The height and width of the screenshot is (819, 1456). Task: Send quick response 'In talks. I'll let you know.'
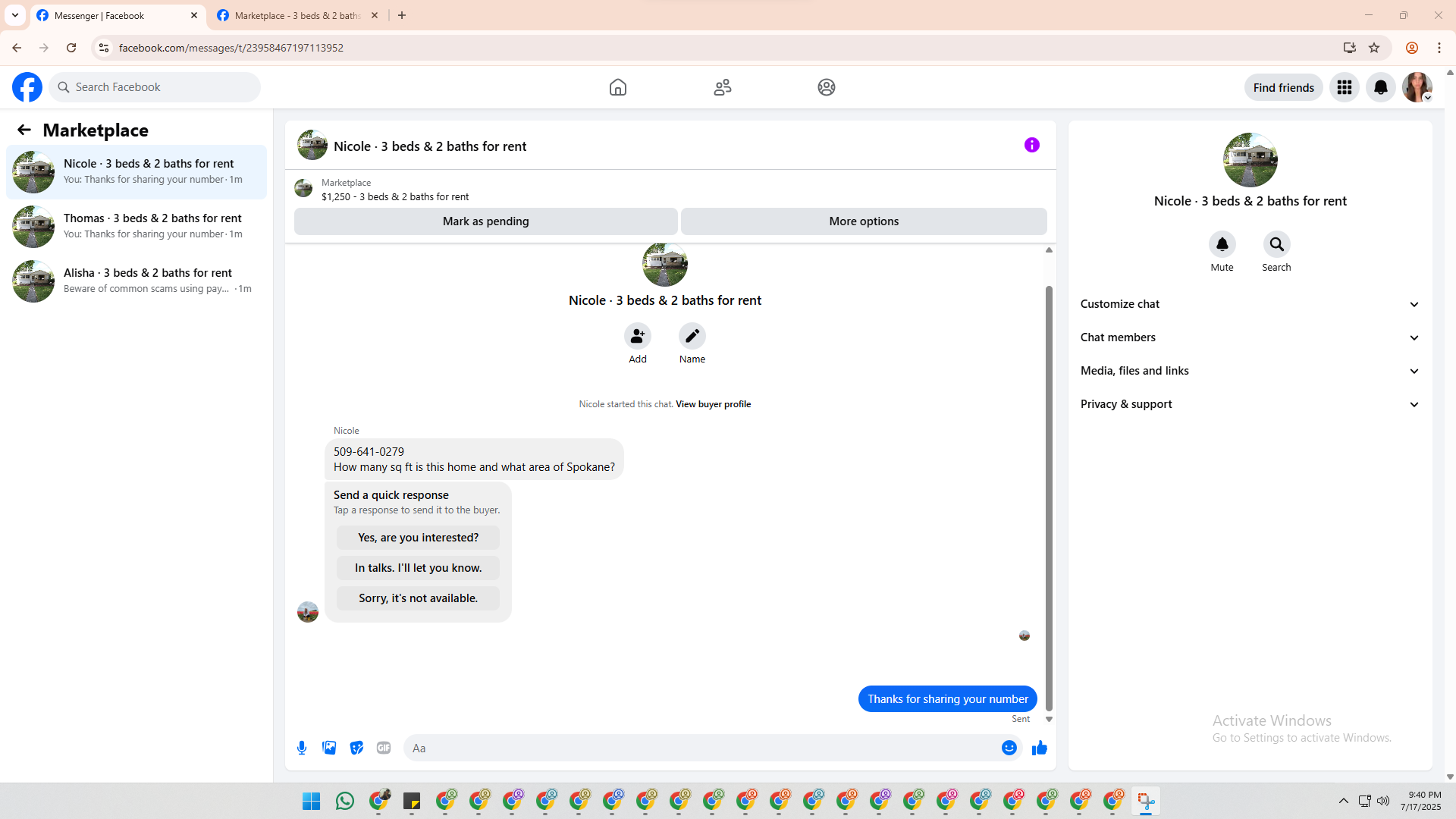(x=419, y=568)
